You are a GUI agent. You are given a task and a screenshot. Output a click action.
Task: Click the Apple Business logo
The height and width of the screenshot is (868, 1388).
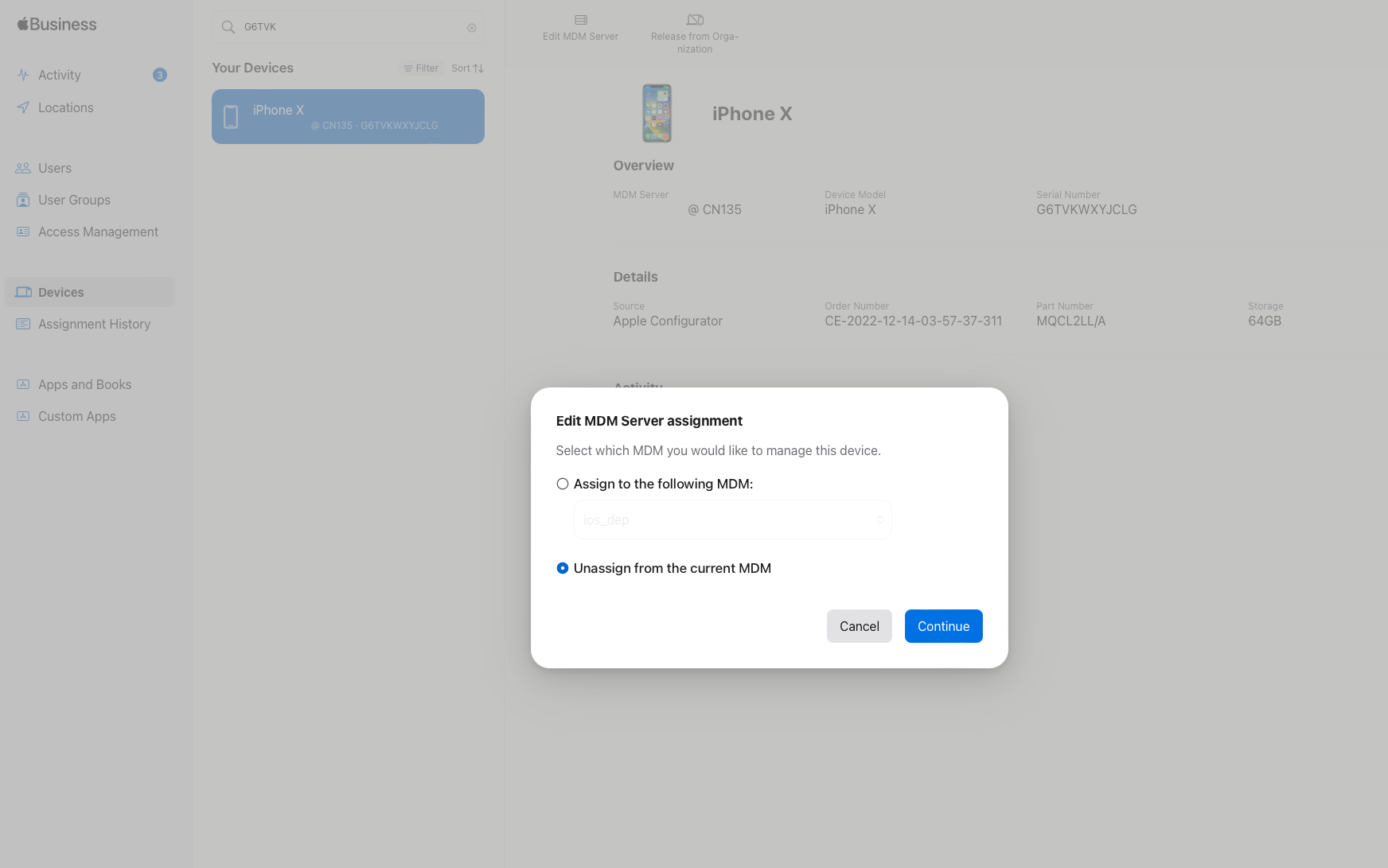tap(57, 24)
